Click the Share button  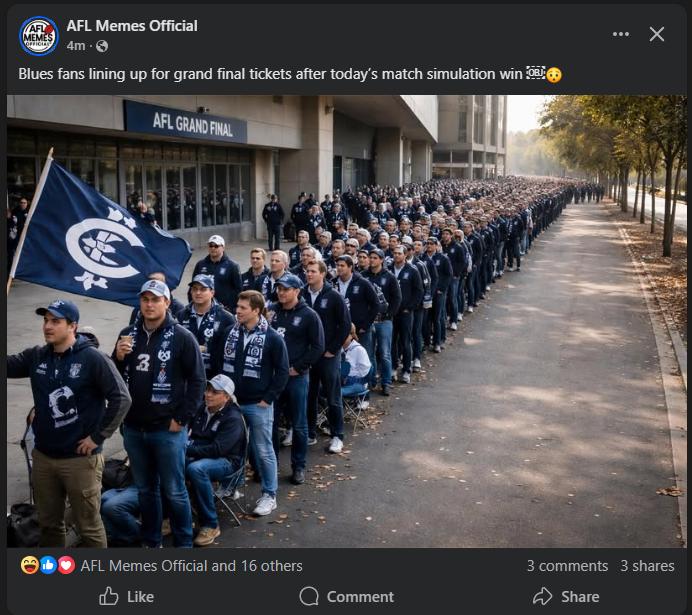click(566, 596)
